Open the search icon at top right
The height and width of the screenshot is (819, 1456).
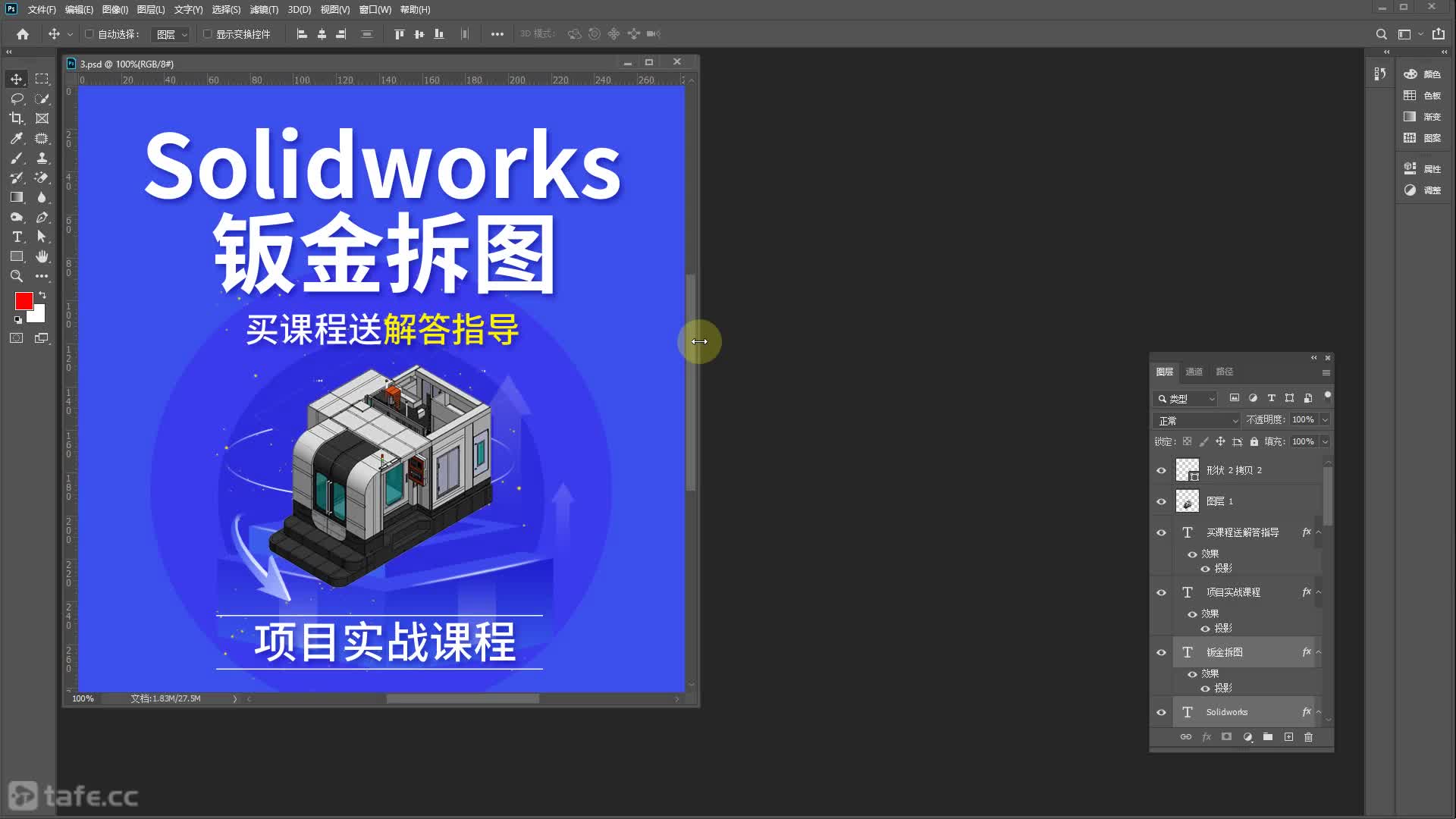[x=1382, y=34]
